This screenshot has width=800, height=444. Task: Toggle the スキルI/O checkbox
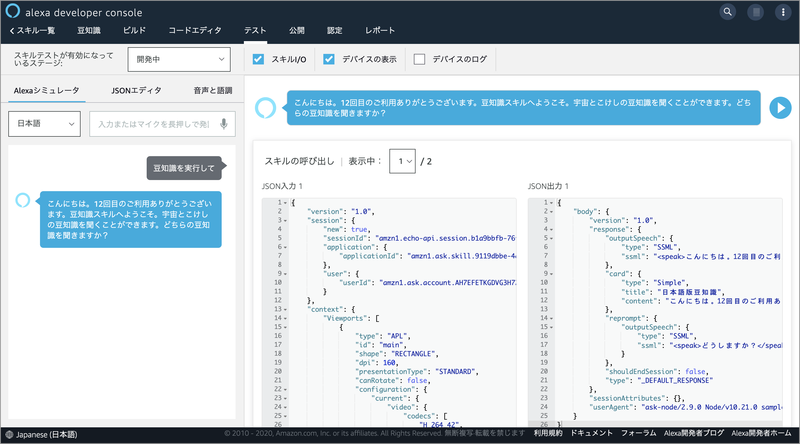coord(258,59)
